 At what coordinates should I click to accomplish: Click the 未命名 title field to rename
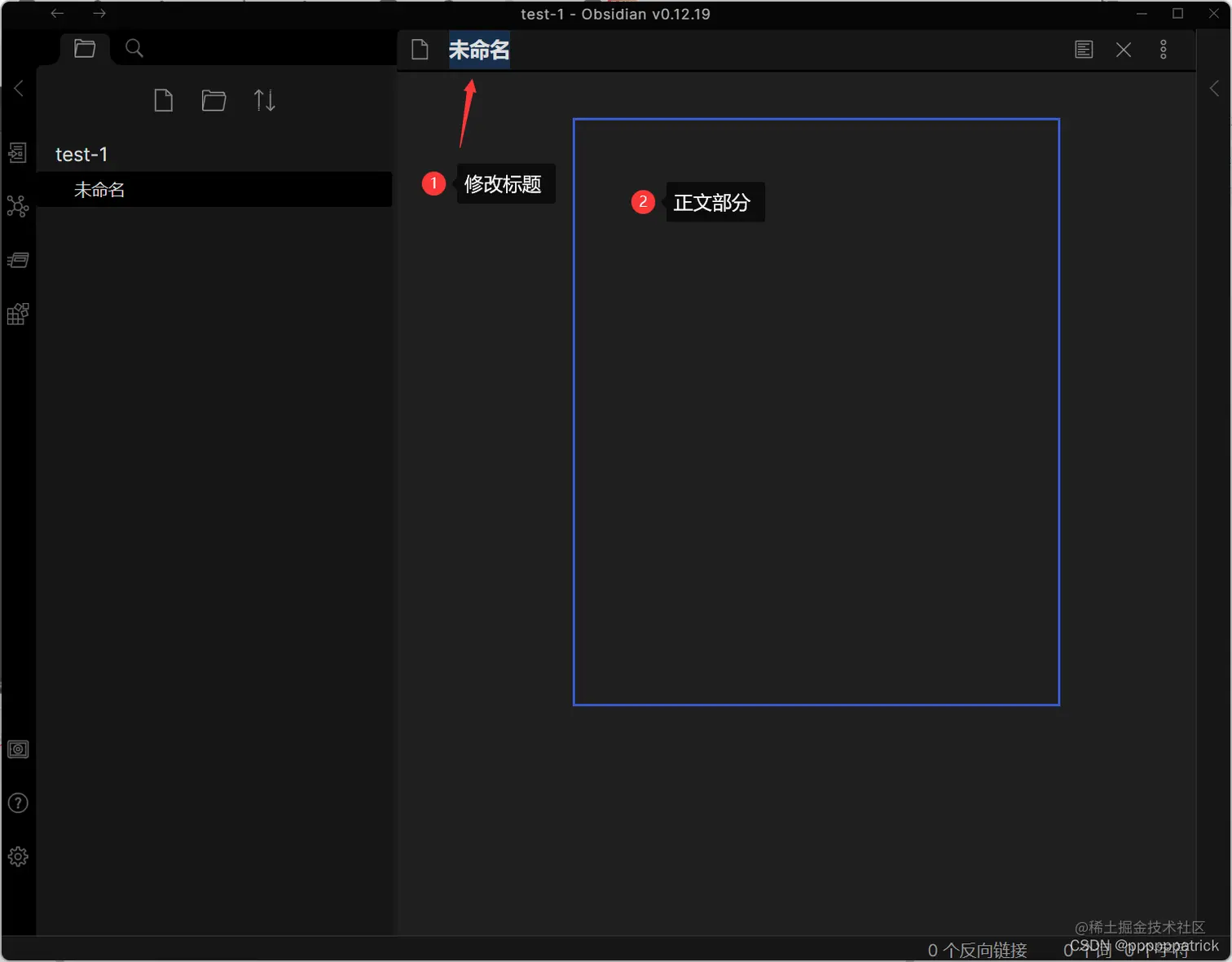click(479, 50)
